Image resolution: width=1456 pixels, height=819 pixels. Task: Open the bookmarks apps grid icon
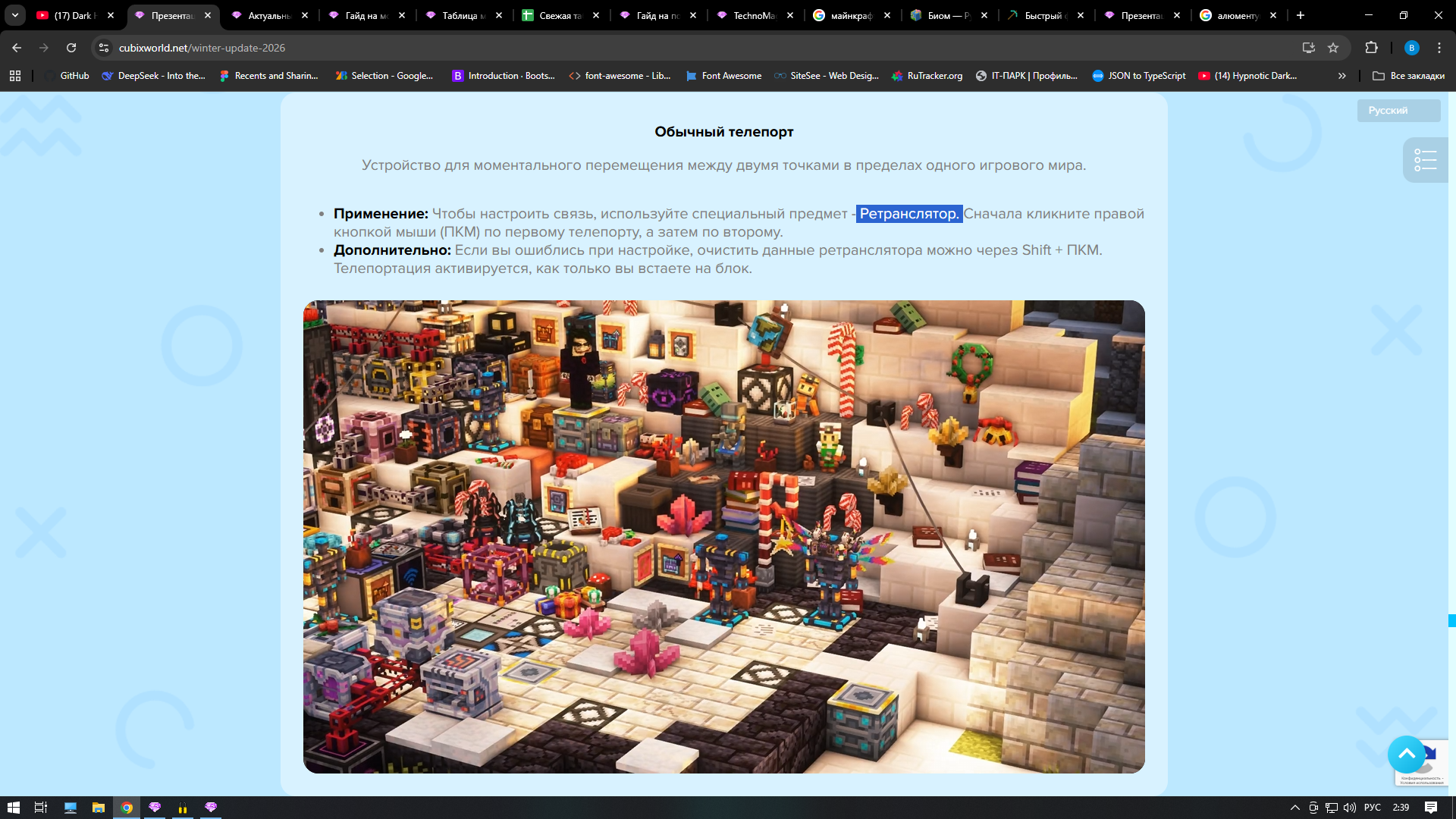pyautogui.click(x=15, y=76)
